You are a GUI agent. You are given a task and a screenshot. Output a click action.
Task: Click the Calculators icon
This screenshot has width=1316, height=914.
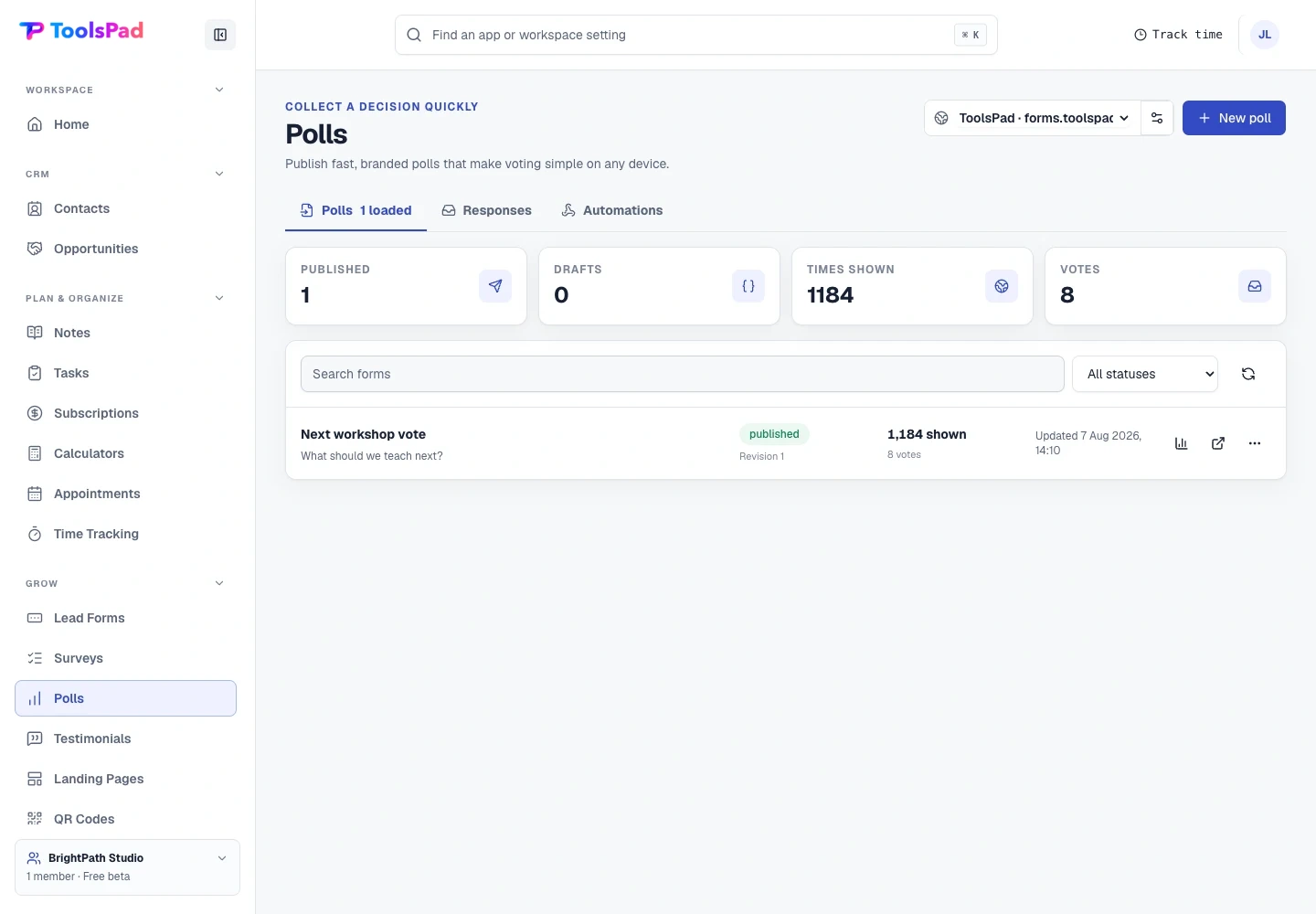35,453
